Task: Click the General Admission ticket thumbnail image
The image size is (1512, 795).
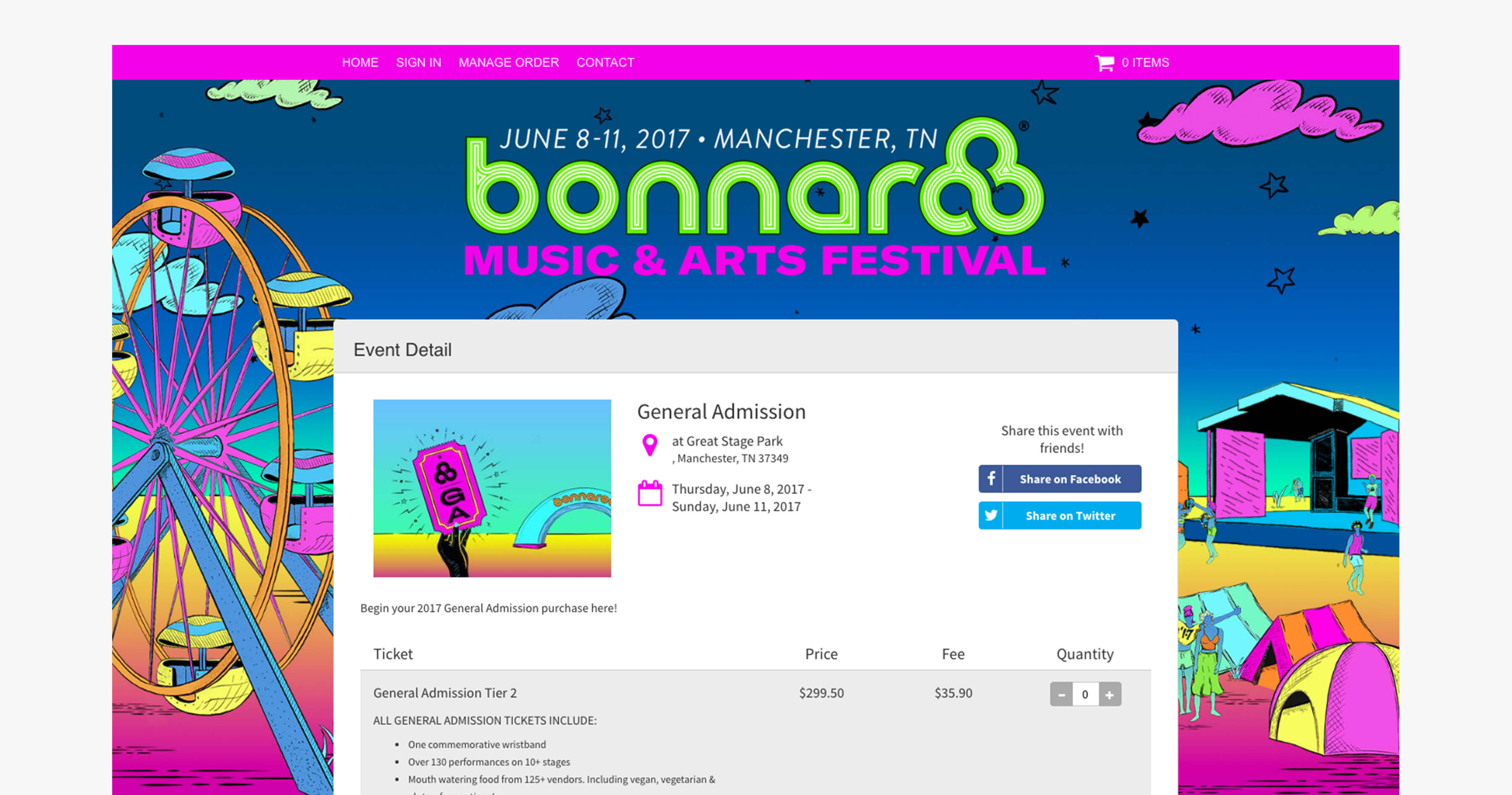Action: [x=492, y=488]
